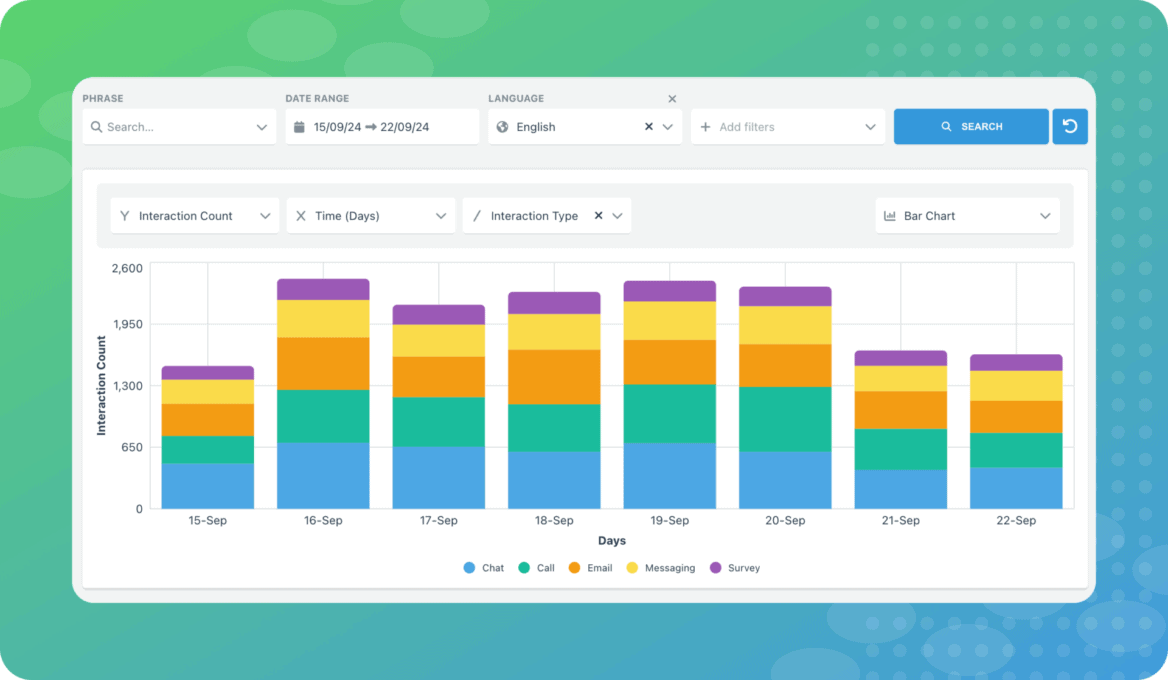Click the reset arrow button beside Search
This screenshot has height=680, width=1168.
click(1070, 126)
